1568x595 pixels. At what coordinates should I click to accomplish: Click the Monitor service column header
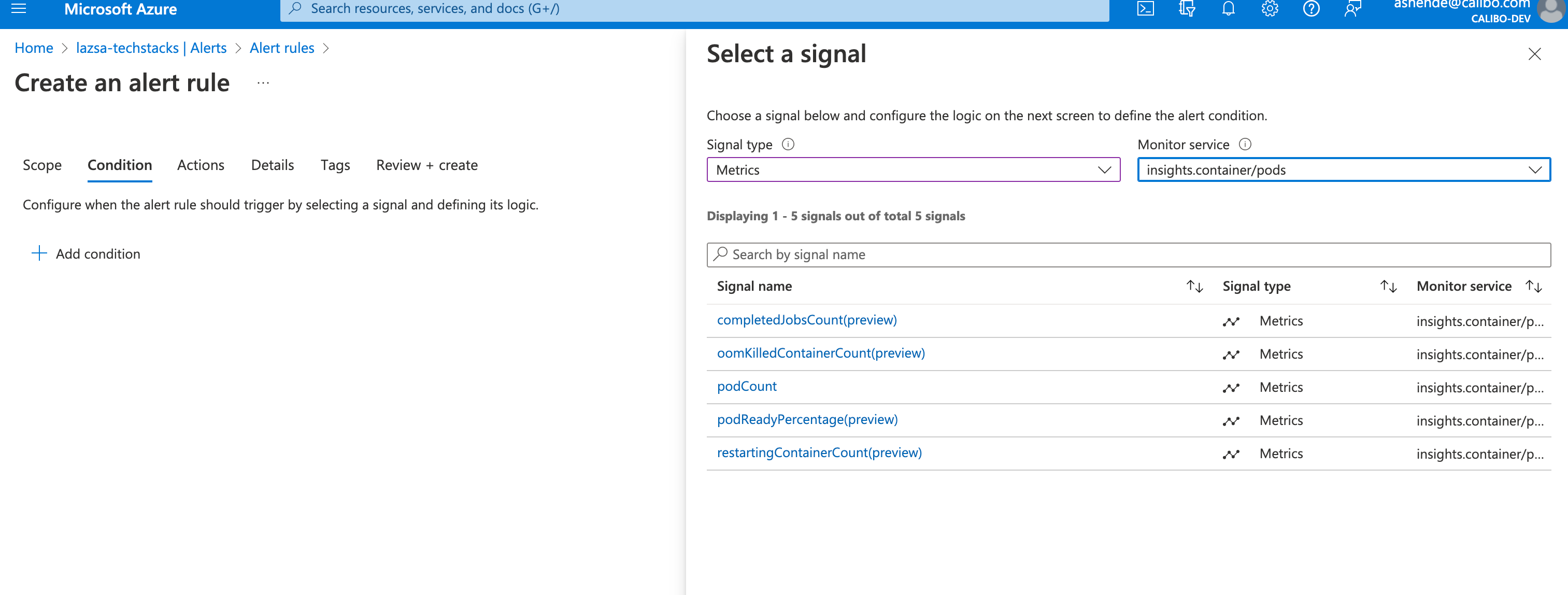pyautogui.click(x=1464, y=286)
